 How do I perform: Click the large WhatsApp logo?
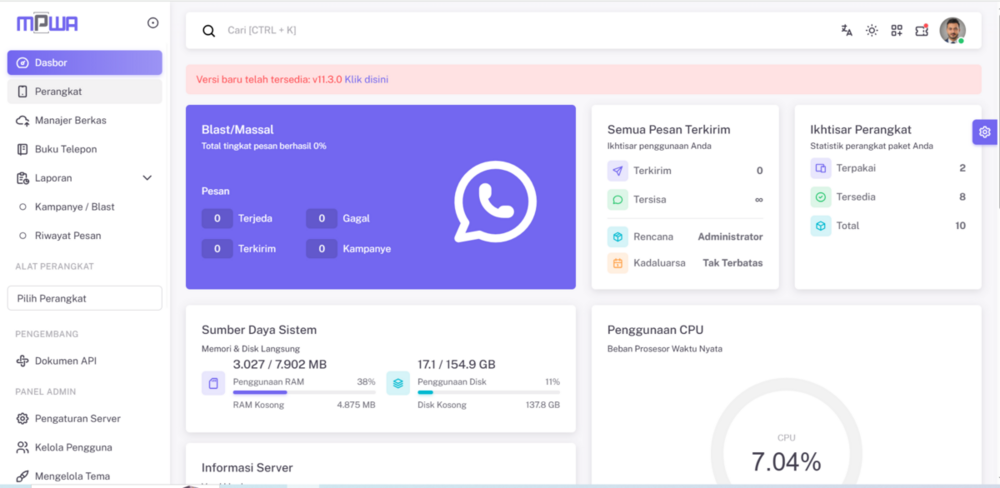point(496,202)
